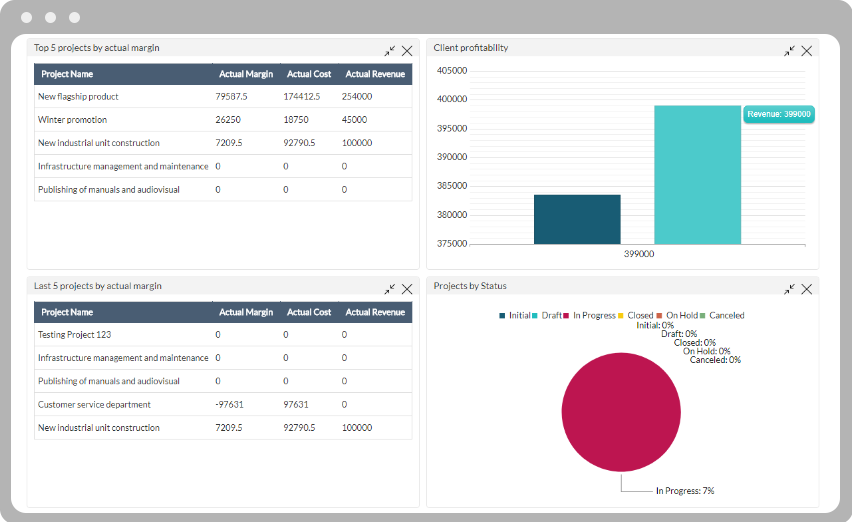This screenshot has width=852, height=522.
Task: Close the Projects by Status panel
Action: (807, 289)
